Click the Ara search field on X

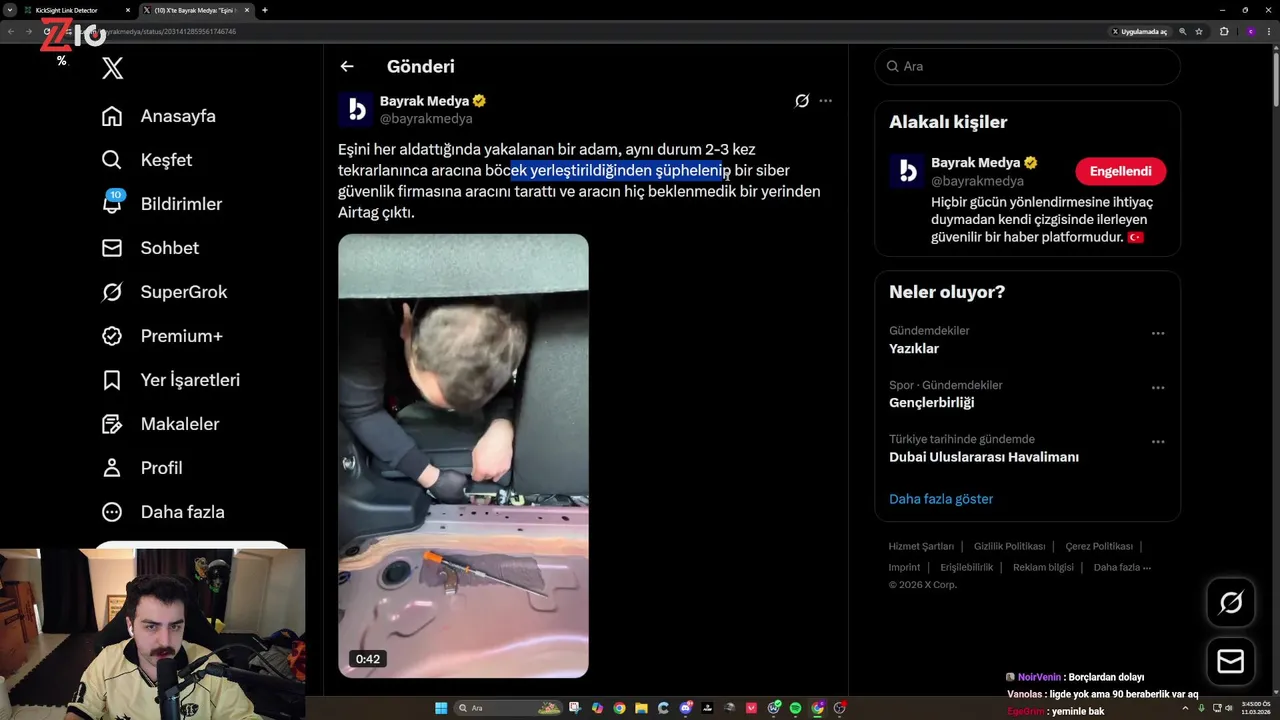pyautogui.click(x=1028, y=66)
